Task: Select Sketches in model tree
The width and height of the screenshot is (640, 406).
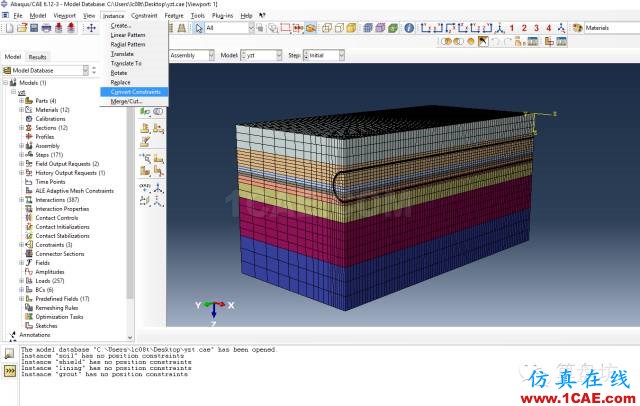Action: click(x=46, y=326)
